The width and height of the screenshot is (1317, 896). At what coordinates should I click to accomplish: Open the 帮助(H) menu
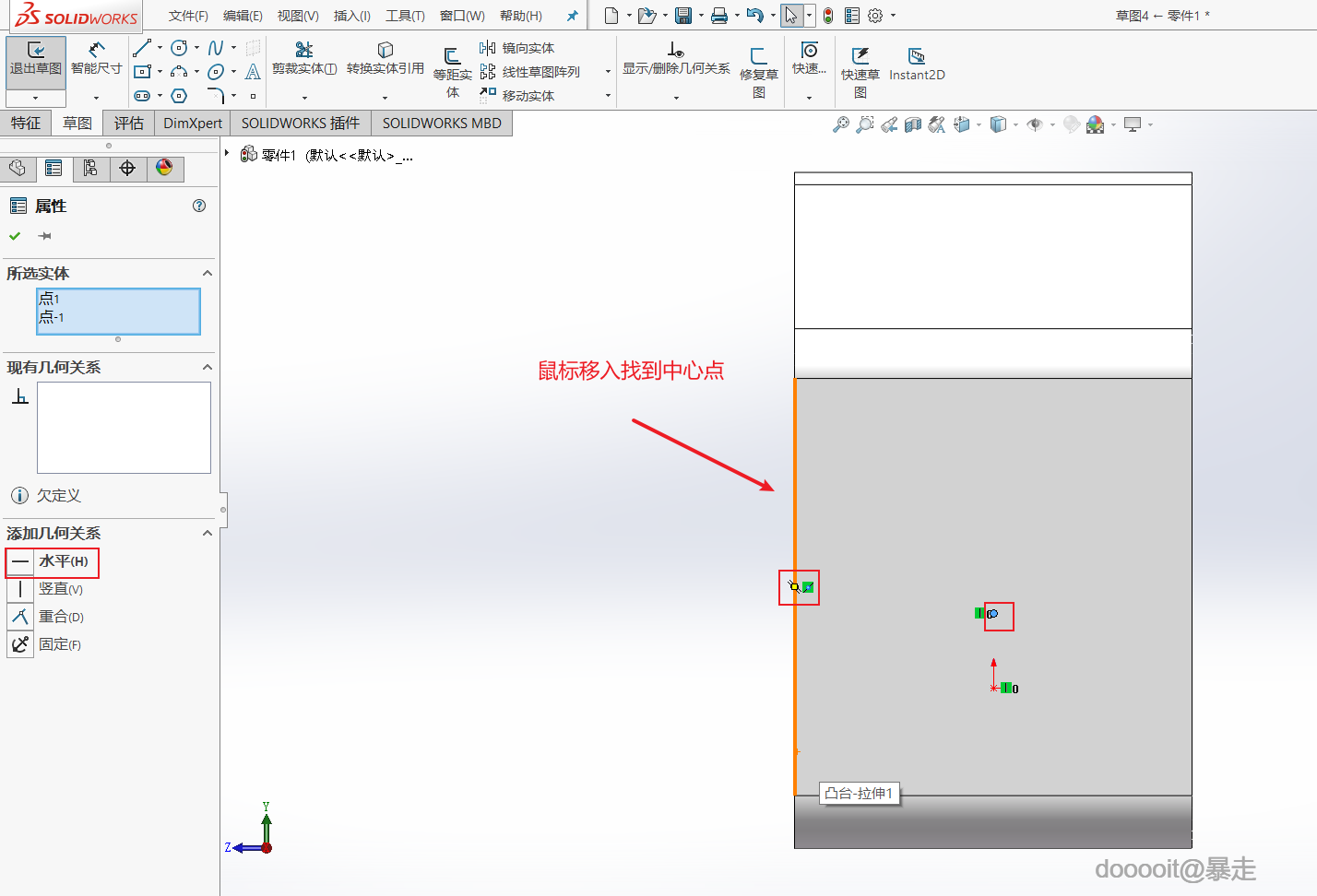pos(521,16)
